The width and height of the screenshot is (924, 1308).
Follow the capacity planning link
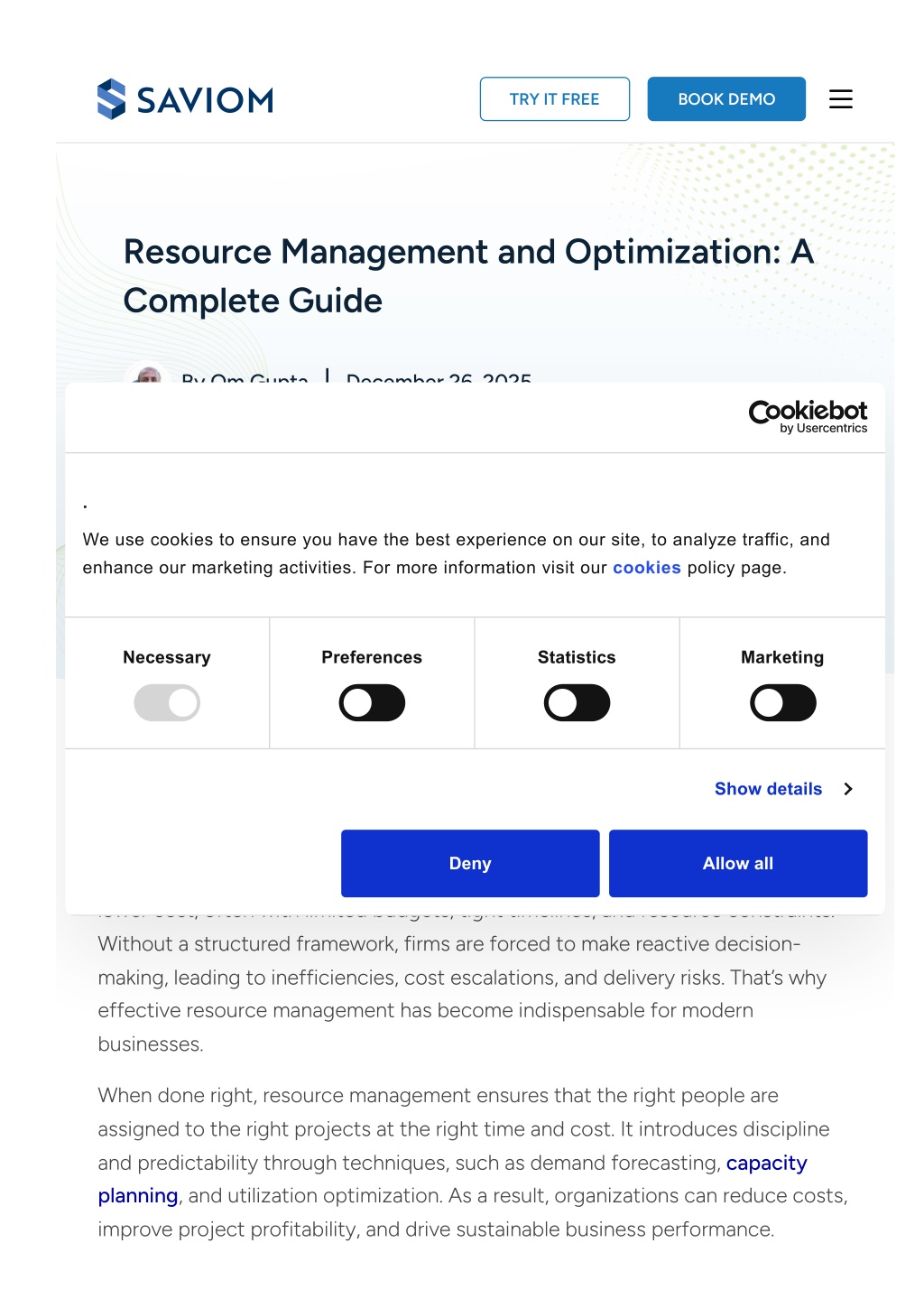pyautogui.click(x=766, y=1164)
